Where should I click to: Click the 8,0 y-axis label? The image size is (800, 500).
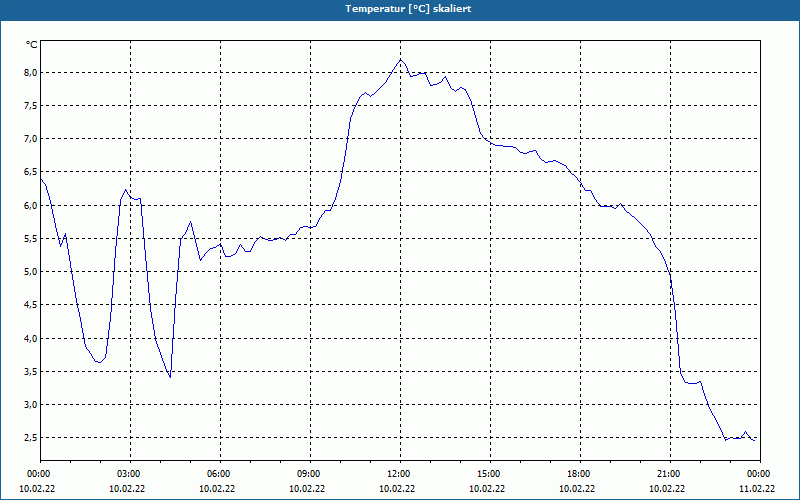(x=32, y=72)
